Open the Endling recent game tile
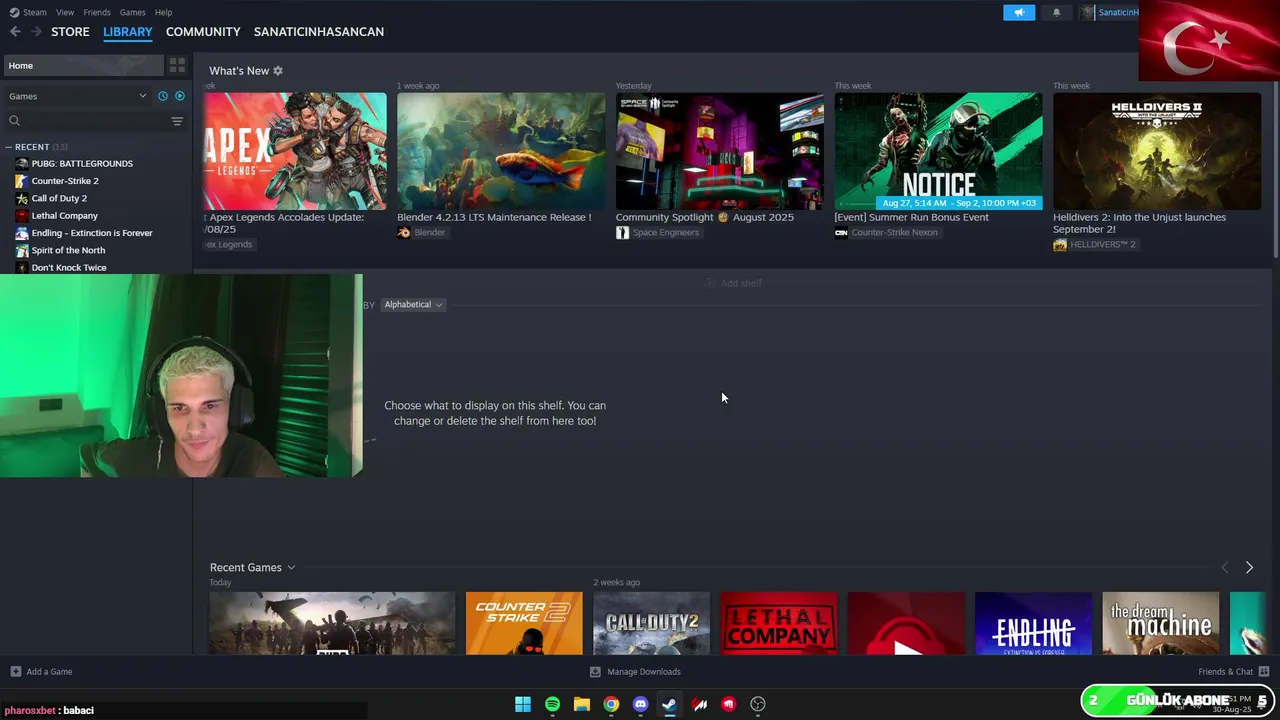Screen dimensions: 1280x720 point(1033,623)
